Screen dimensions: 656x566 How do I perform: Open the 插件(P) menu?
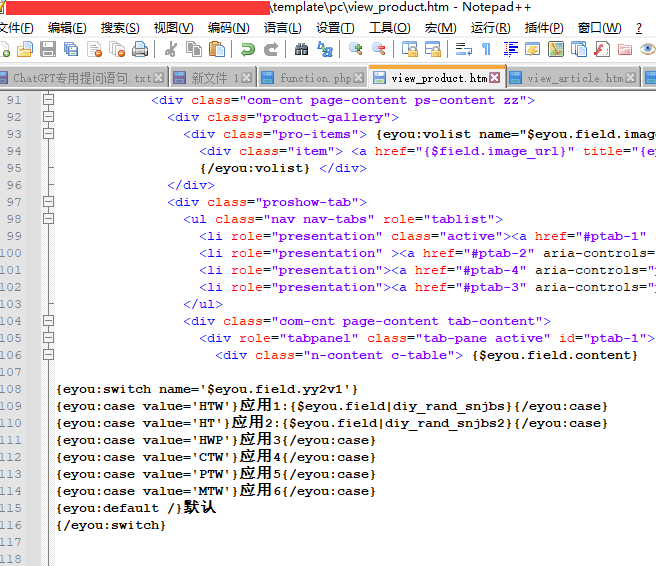click(544, 28)
